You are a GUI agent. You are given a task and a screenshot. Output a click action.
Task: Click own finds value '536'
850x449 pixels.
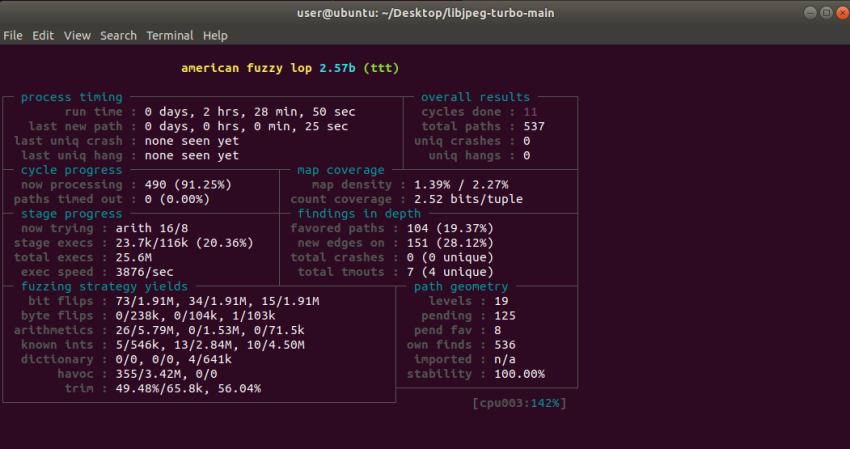(505, 345)
